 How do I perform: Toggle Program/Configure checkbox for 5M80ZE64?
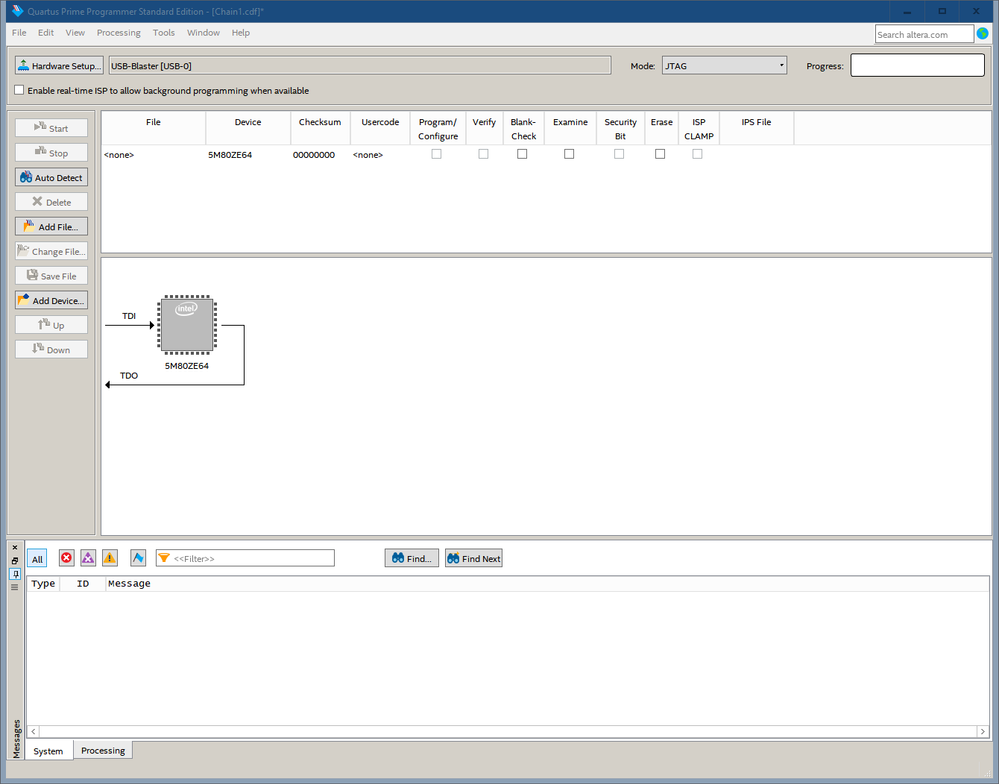[x=436, y=154]
